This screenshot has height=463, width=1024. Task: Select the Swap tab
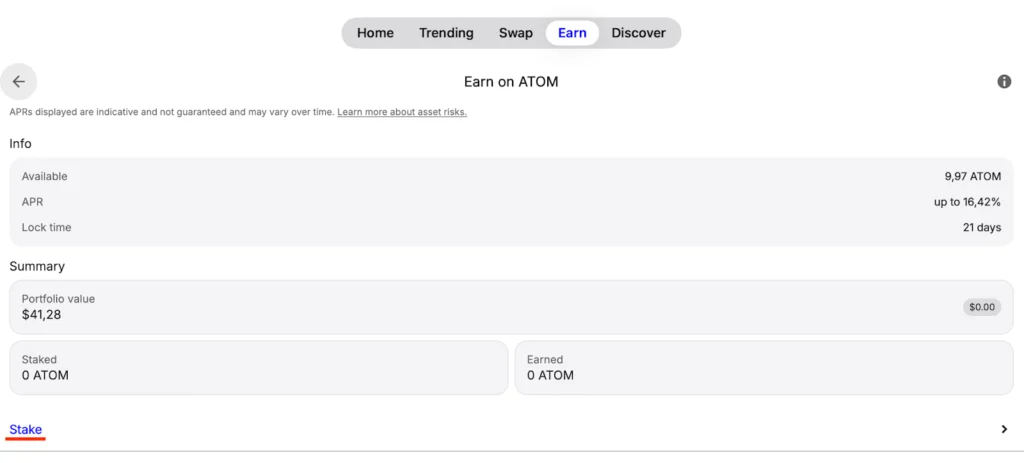(x=516, y=33)
